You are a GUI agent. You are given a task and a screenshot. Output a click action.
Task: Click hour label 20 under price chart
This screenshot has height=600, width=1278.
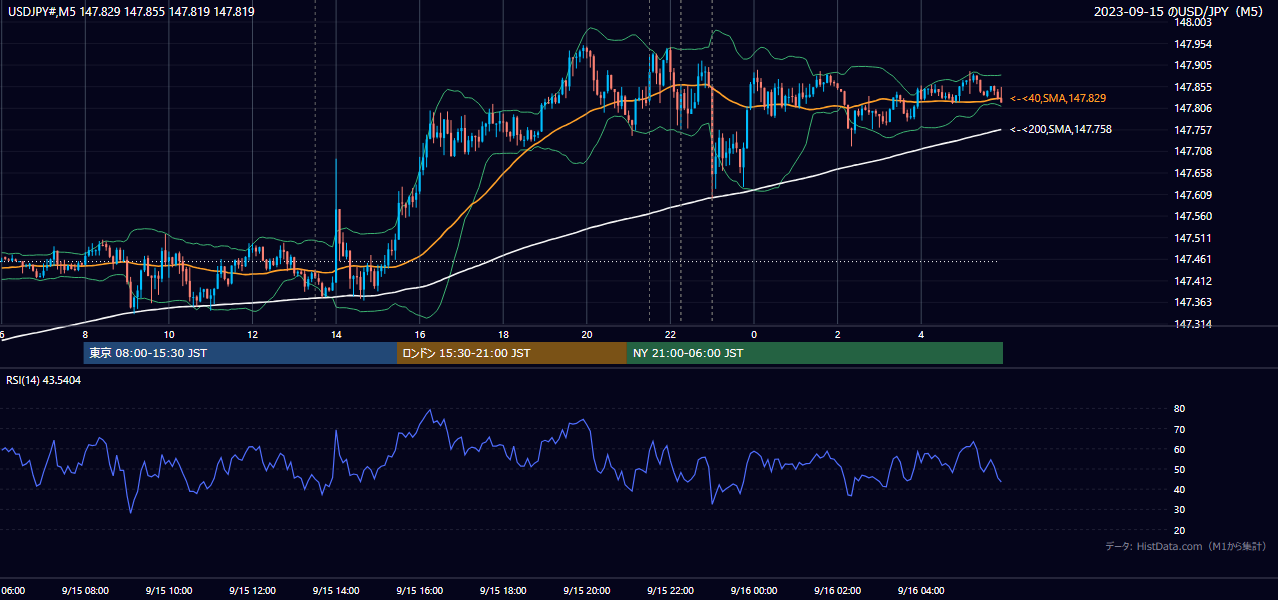coord(587,334)
